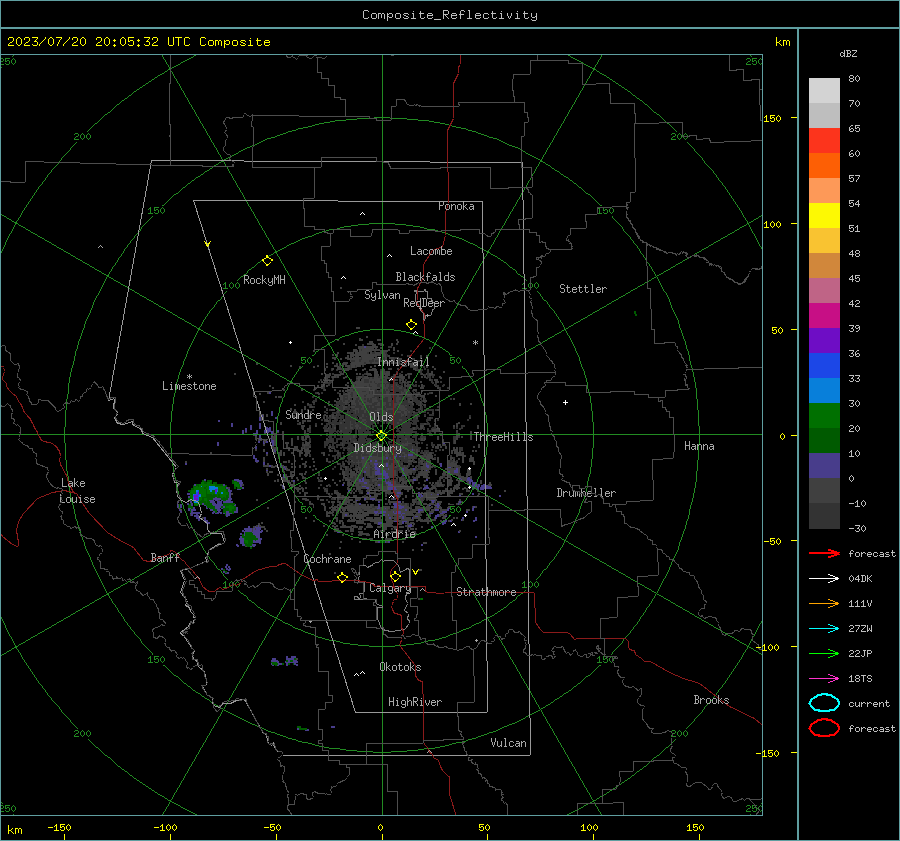
Task: Click the Vulcan label
Action: coord(508,743)
